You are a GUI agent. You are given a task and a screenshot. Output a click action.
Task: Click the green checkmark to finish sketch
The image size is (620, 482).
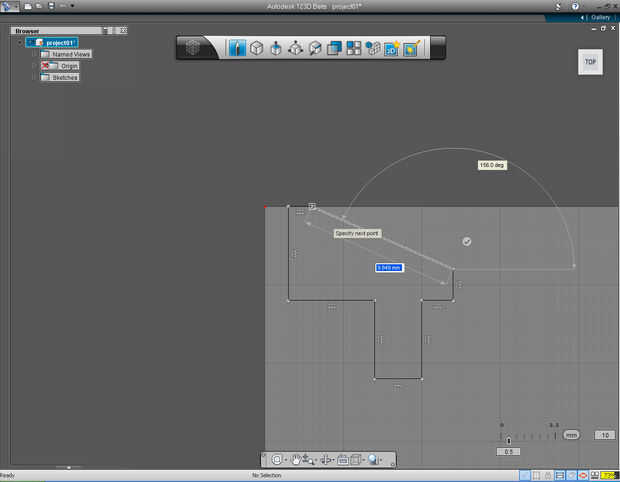(x=467, y=241)
